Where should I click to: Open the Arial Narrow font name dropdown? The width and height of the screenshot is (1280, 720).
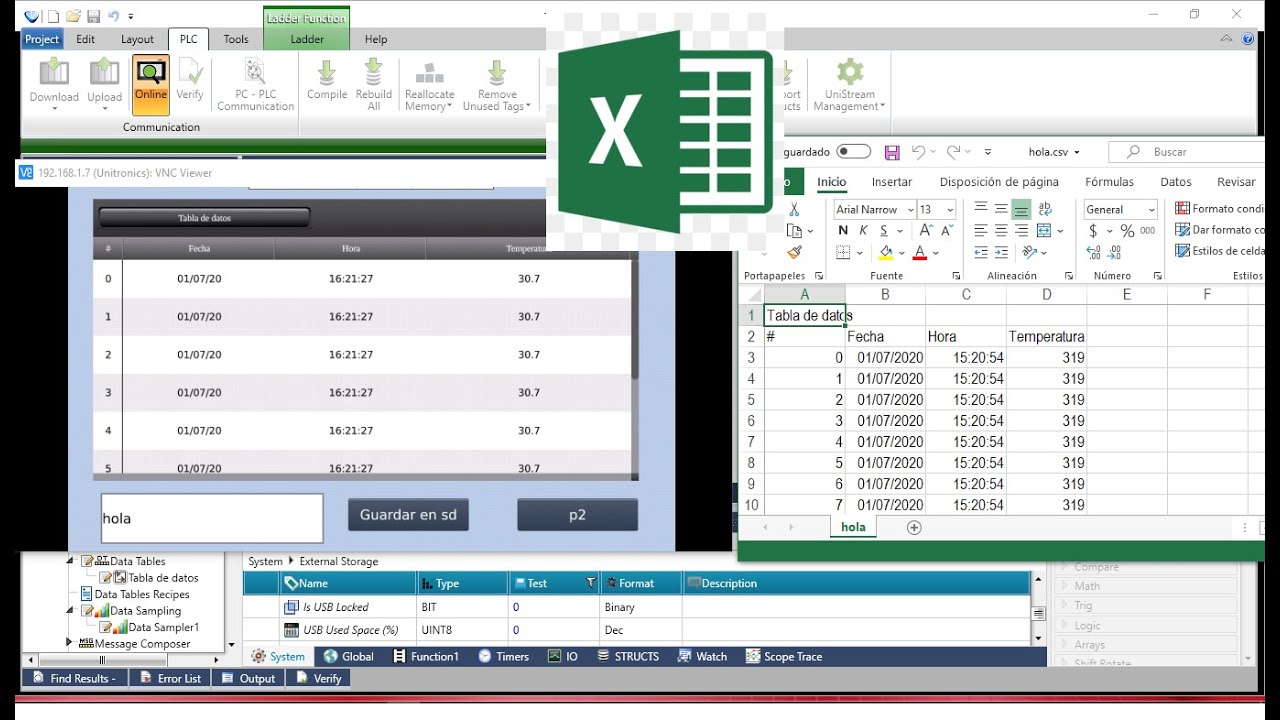[911, 209]
